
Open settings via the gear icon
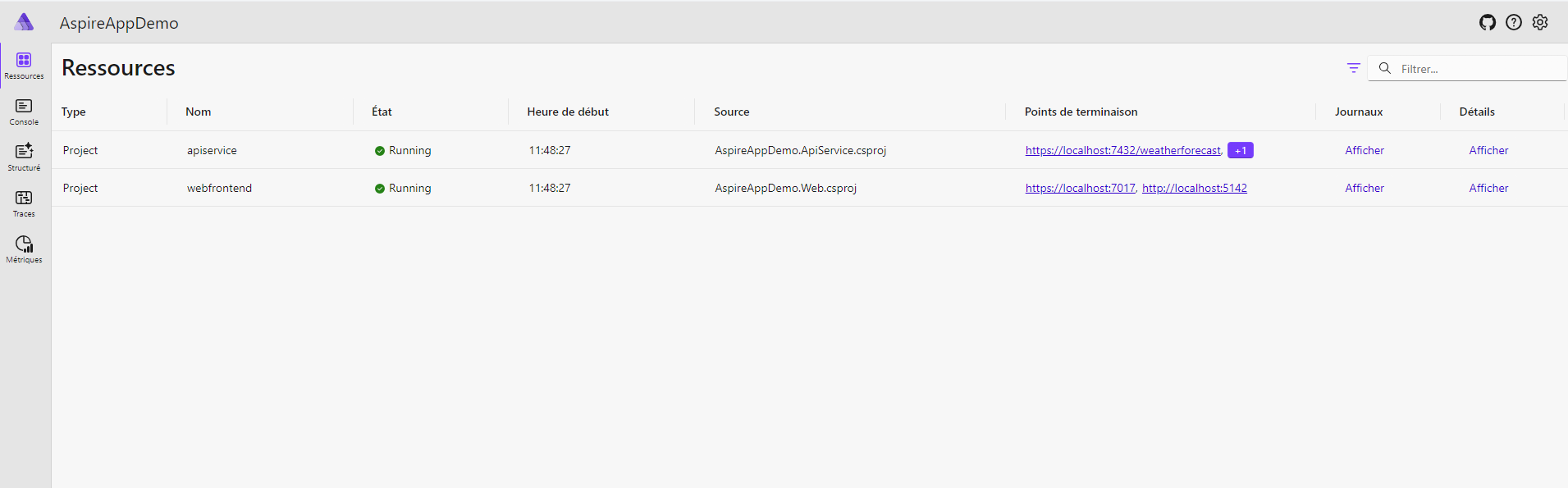tap(1539, 23)
